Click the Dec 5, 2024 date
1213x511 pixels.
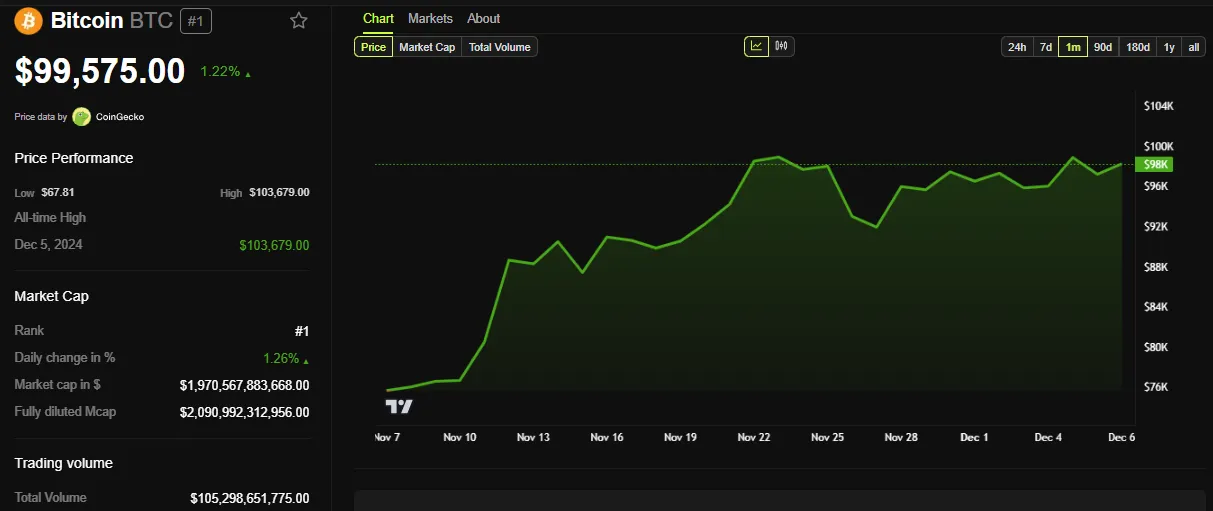(48, 244)
